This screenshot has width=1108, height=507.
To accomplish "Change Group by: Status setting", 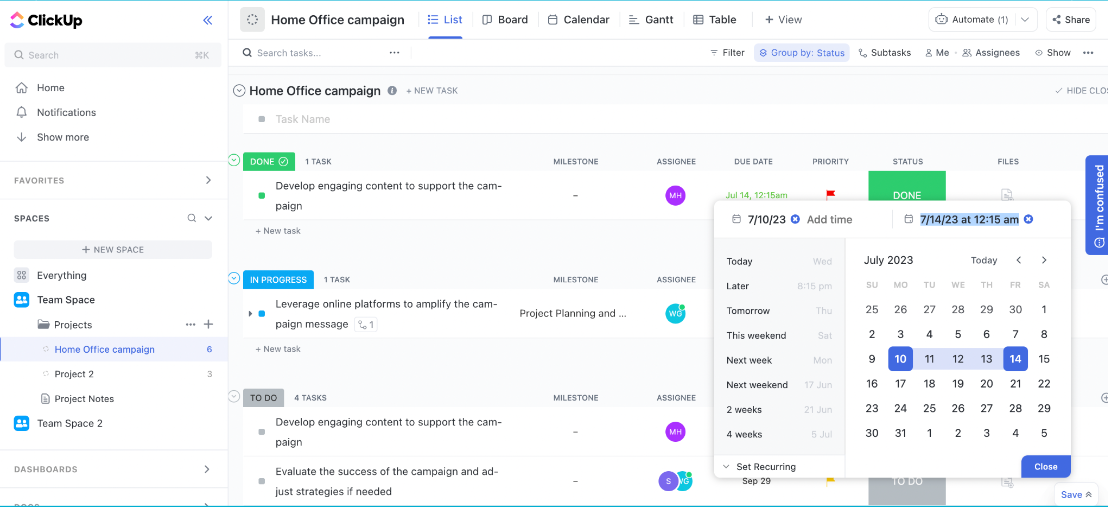I will (801, 53).
